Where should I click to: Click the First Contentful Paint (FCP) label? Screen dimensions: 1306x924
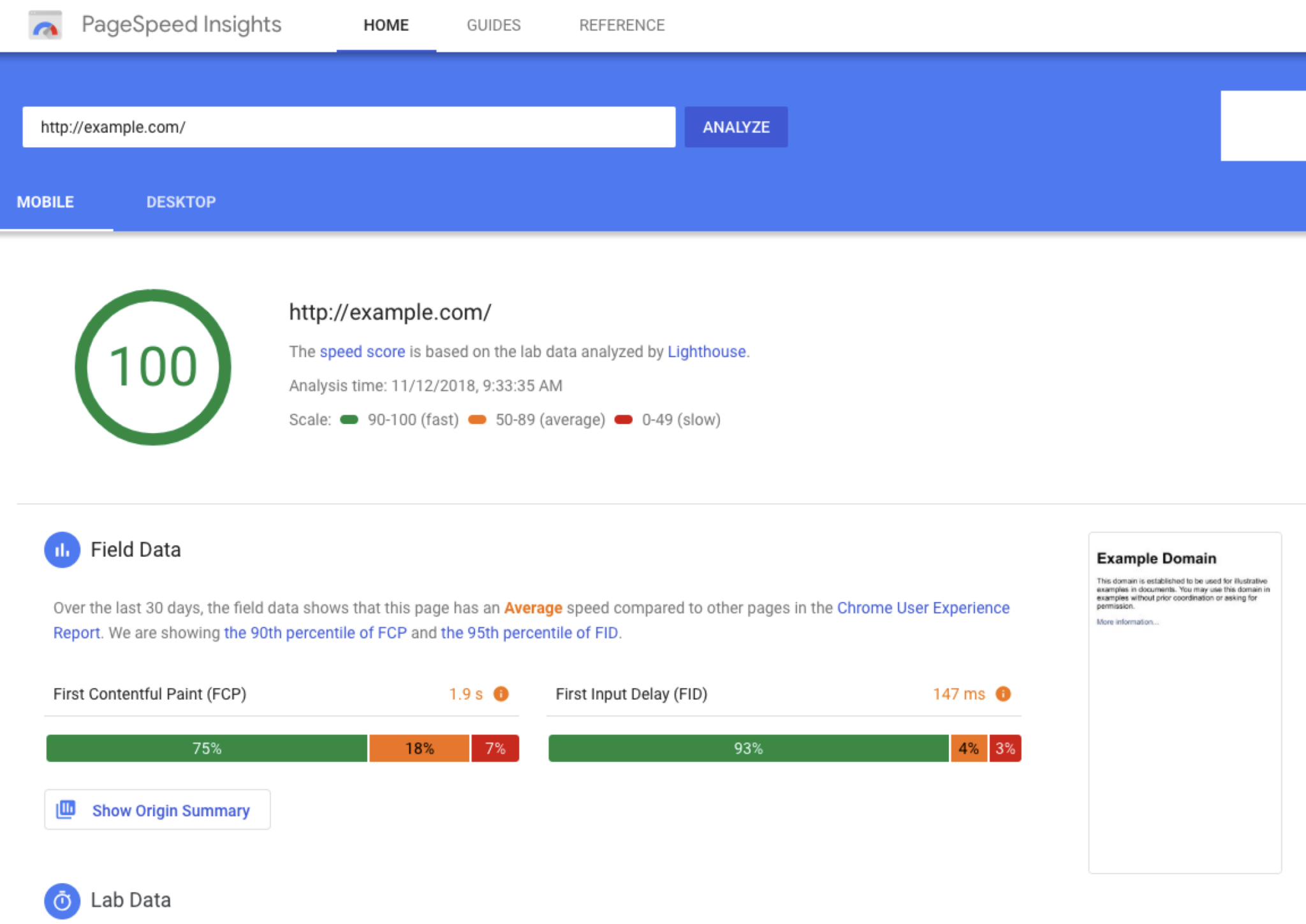(150, 694)
